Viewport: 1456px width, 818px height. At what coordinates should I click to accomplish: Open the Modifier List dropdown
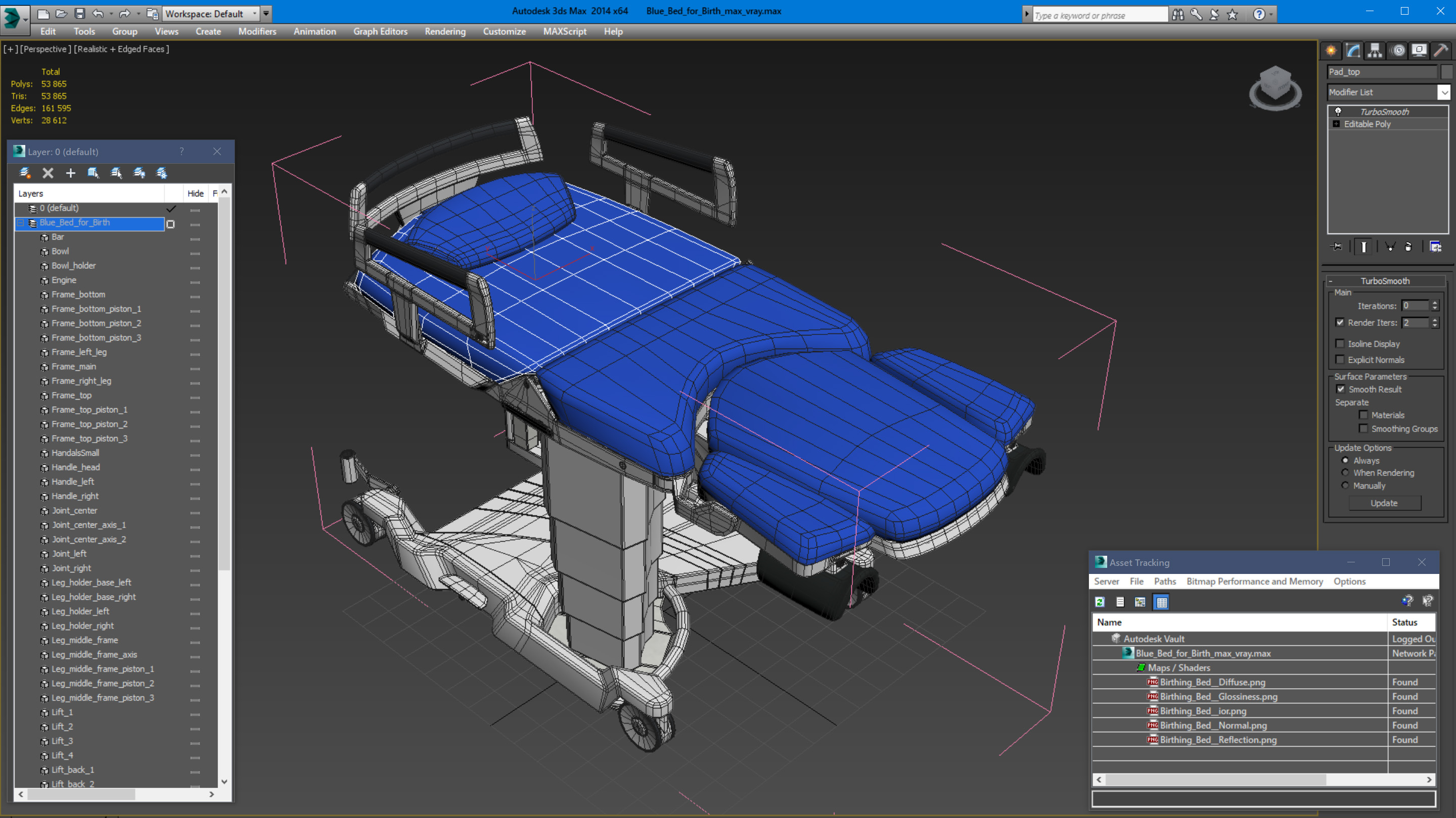[1444, 92]
